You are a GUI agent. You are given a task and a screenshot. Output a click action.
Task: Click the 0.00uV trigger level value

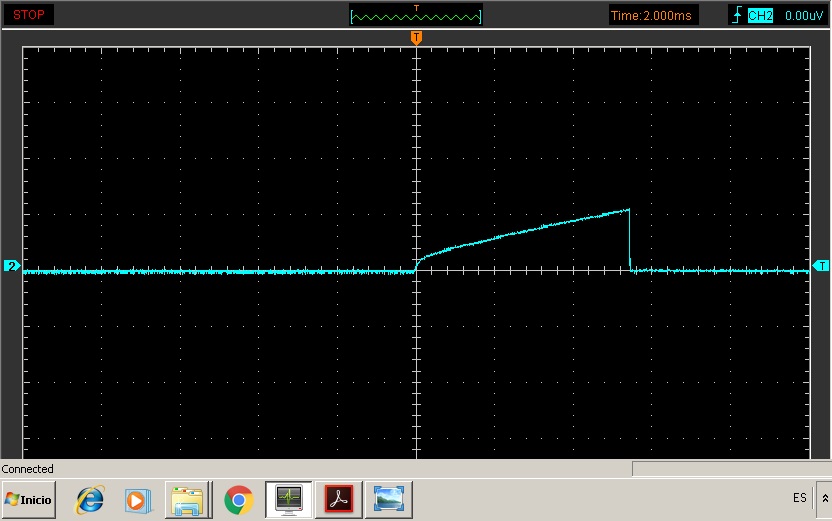coord(803,15)
